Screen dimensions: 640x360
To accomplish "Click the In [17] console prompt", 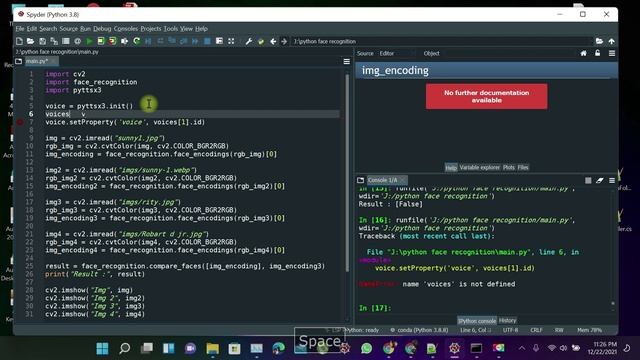I will click(x=375, y=308).
